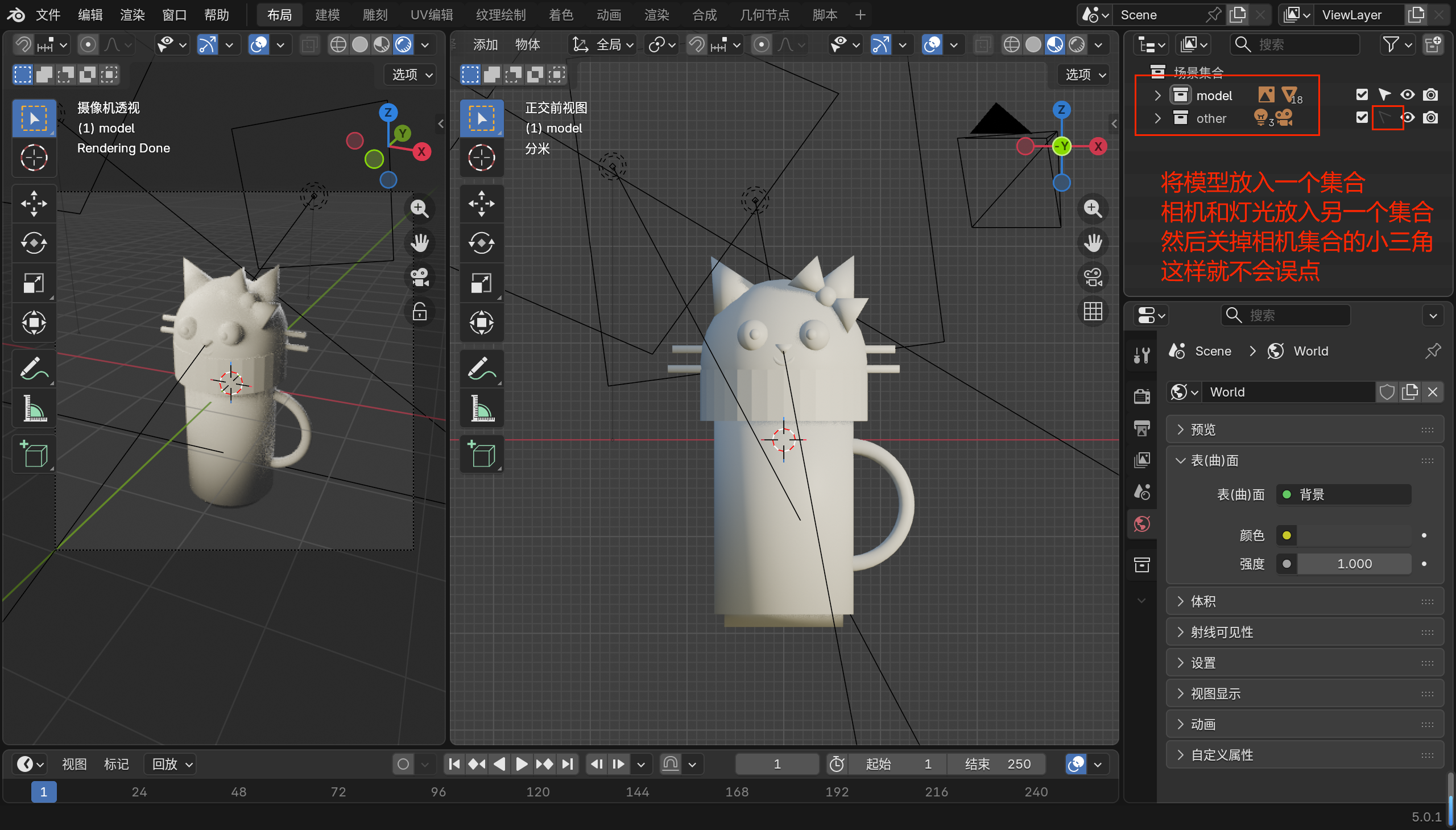The width and height of the screenshot is (1456, 830).
Task: Disable model collection render camera icon
Action: [1430, 94]
